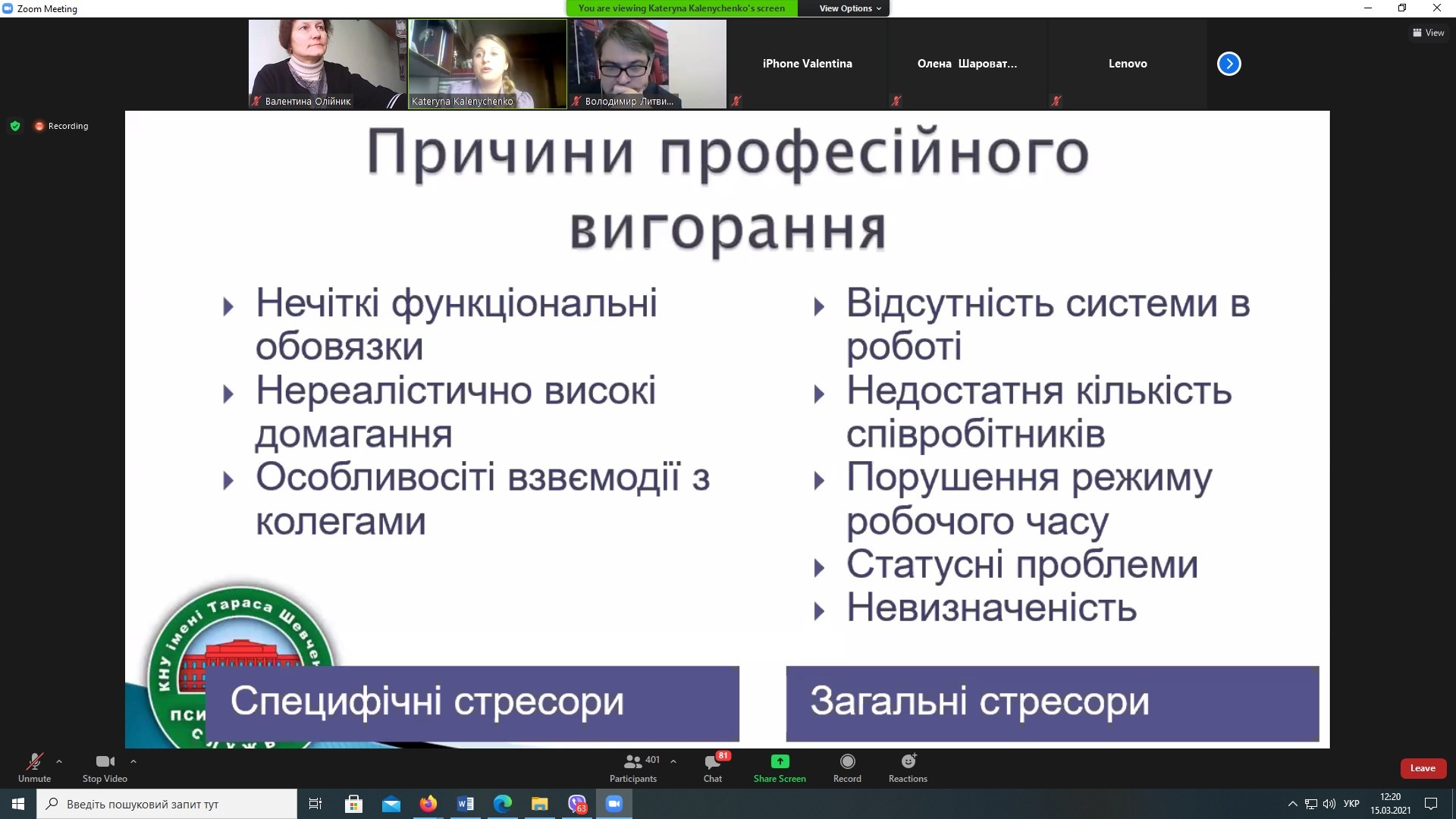Viewport: 1456px width, 819px height.
Task: Open Firefox from the taskbar
Action: [x=428, y=804]
